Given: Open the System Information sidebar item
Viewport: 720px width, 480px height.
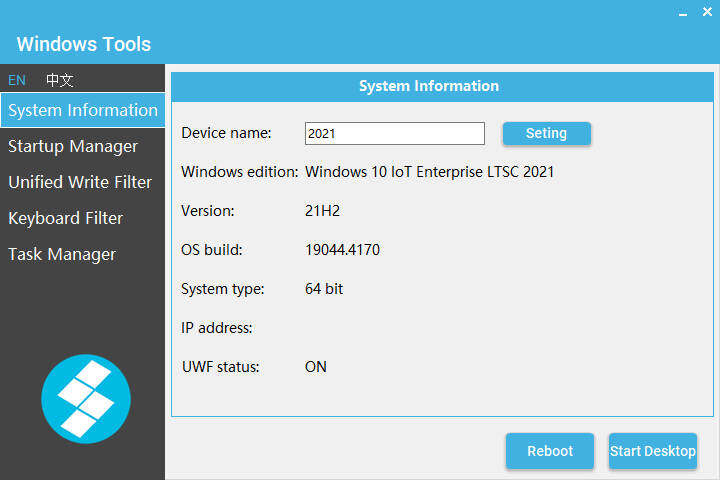Looking at the screenshot, I should [x=83, y=110].
